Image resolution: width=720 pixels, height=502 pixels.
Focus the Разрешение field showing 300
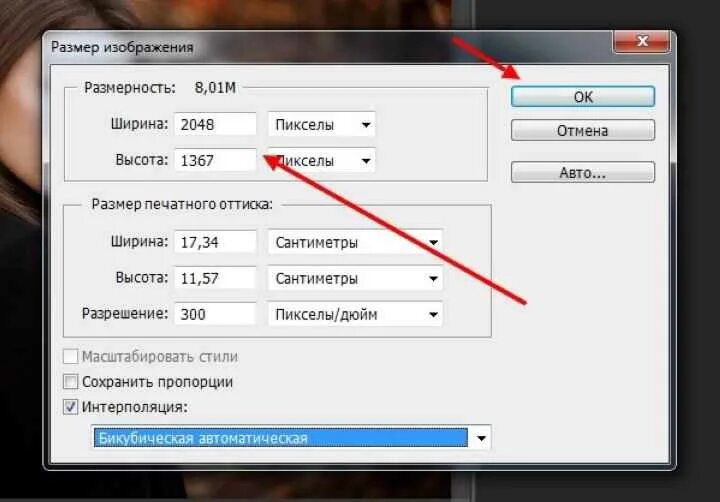[x=215, y=314]
